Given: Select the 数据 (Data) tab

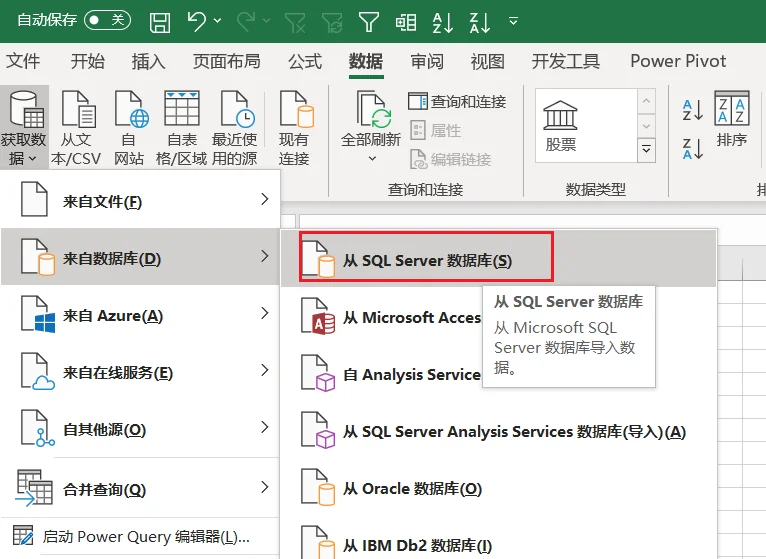Looking at the screenshot, I should tap(366, 61).
